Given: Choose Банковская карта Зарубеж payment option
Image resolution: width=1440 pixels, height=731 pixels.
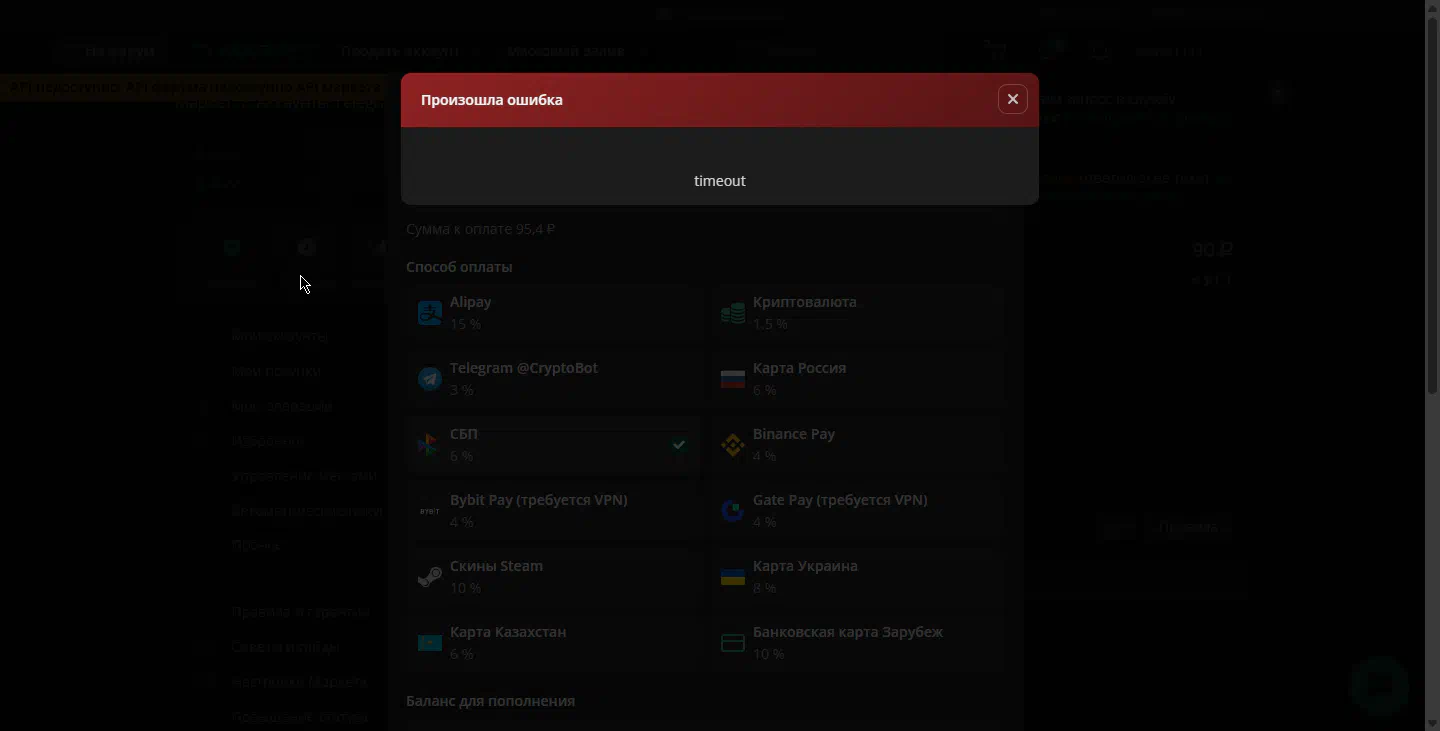Looking at the screenshot, I should [847, 632].
